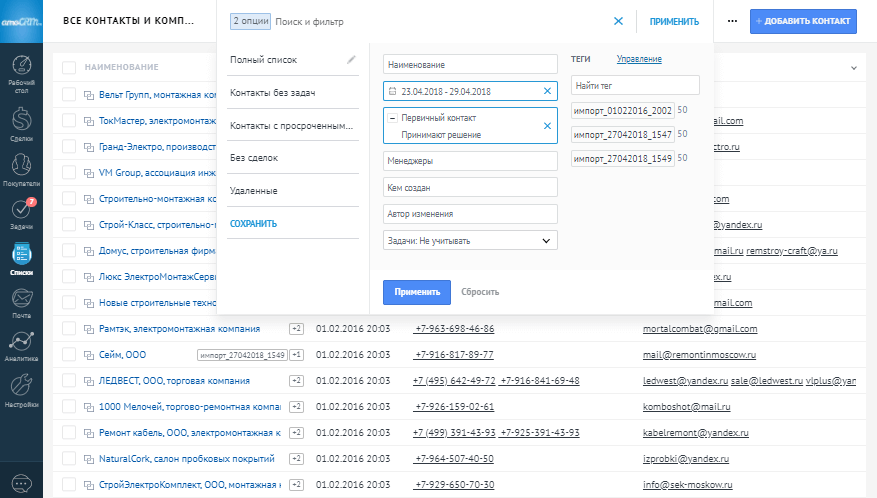Screen dimensions: 877x498
Task: Open the three-dots more options menu
Action: coord(732,21)
